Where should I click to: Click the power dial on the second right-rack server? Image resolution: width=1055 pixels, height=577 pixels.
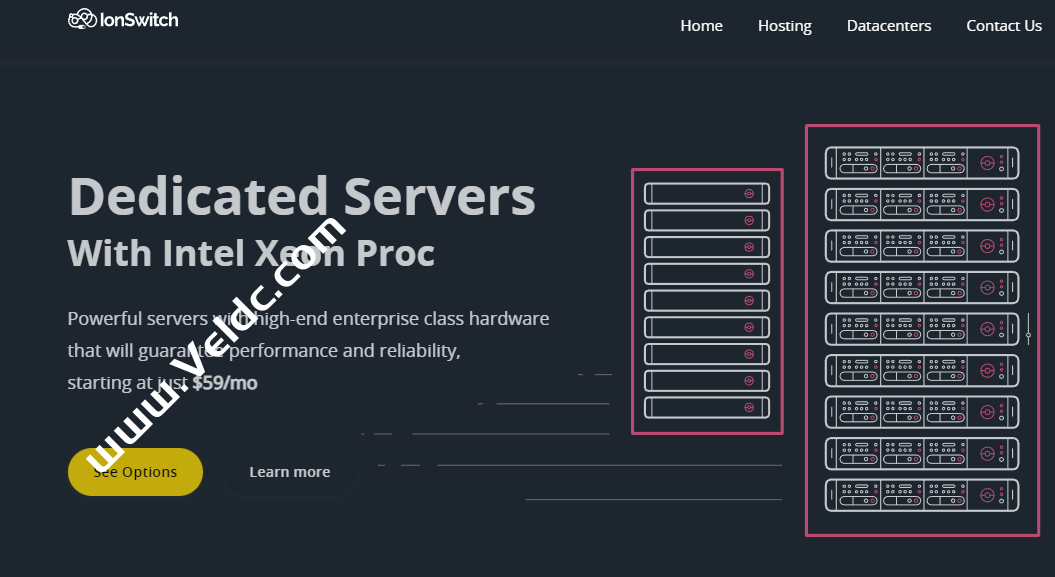(988, 204)
